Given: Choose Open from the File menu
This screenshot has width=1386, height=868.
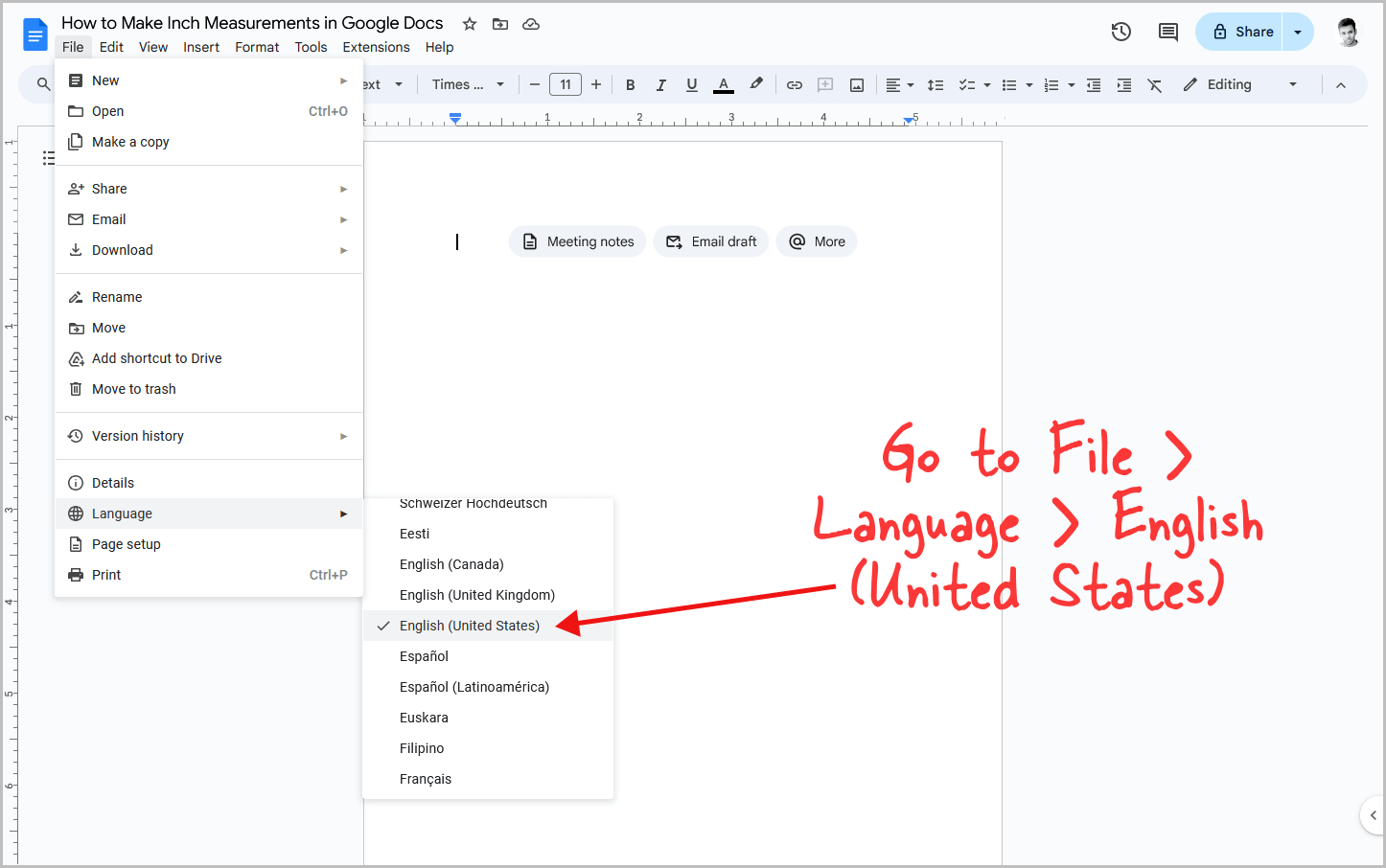Looking at the screenshot, I should 209,111.
